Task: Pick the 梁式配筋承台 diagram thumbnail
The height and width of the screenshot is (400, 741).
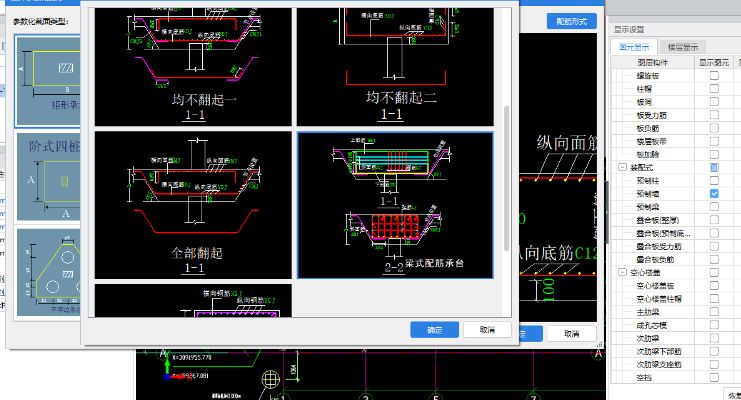Action: pos(395,205)
